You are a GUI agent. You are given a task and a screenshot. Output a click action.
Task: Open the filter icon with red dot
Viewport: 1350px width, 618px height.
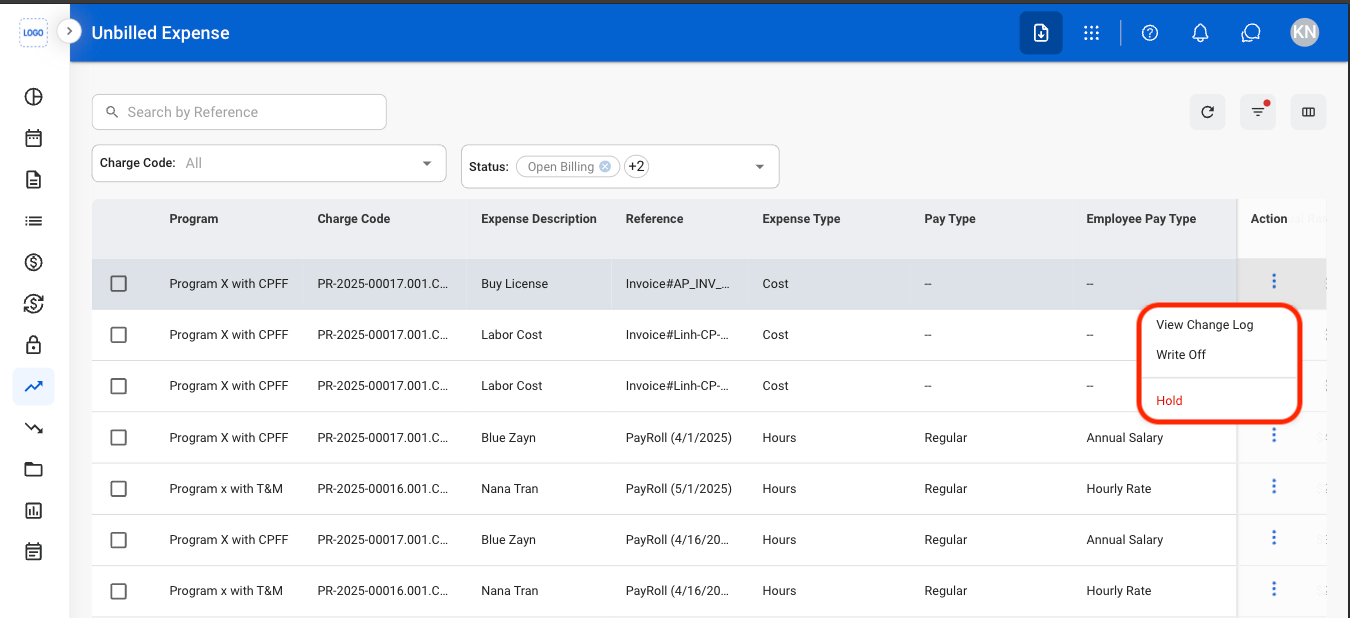pos(1258,112)
